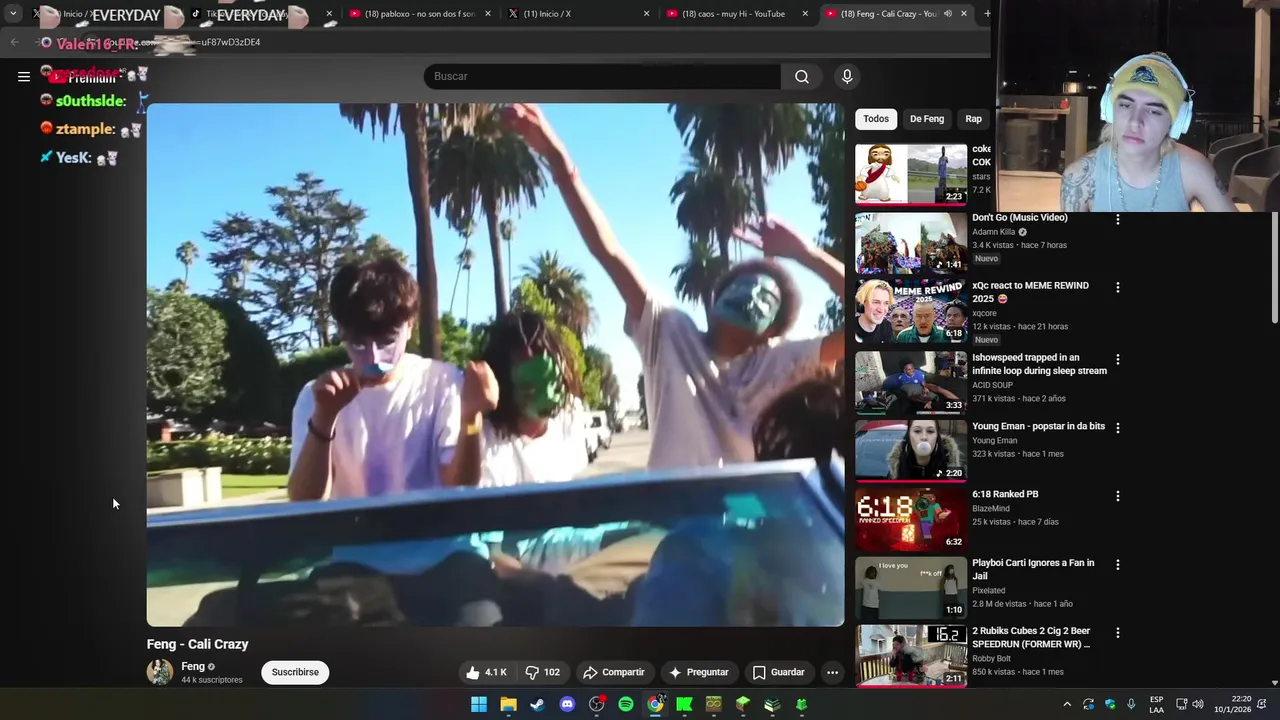Image resolution: width=1280 pixels, height=720 pixels.
Task: Click the page vertical scrollbar
Action: click(x=1274, y=269)
